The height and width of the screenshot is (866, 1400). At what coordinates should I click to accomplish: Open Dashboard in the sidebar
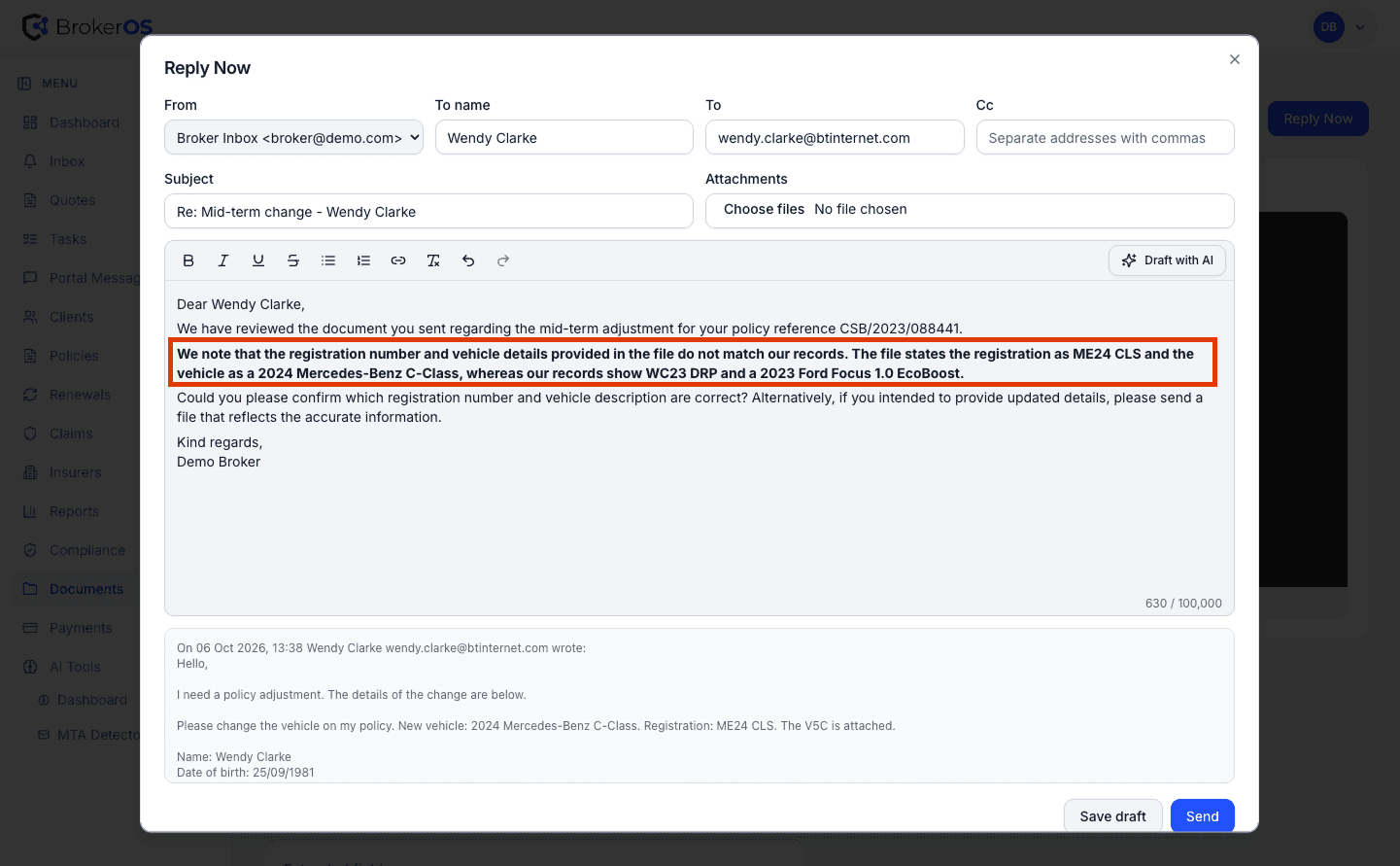click(x=84, y=122)
